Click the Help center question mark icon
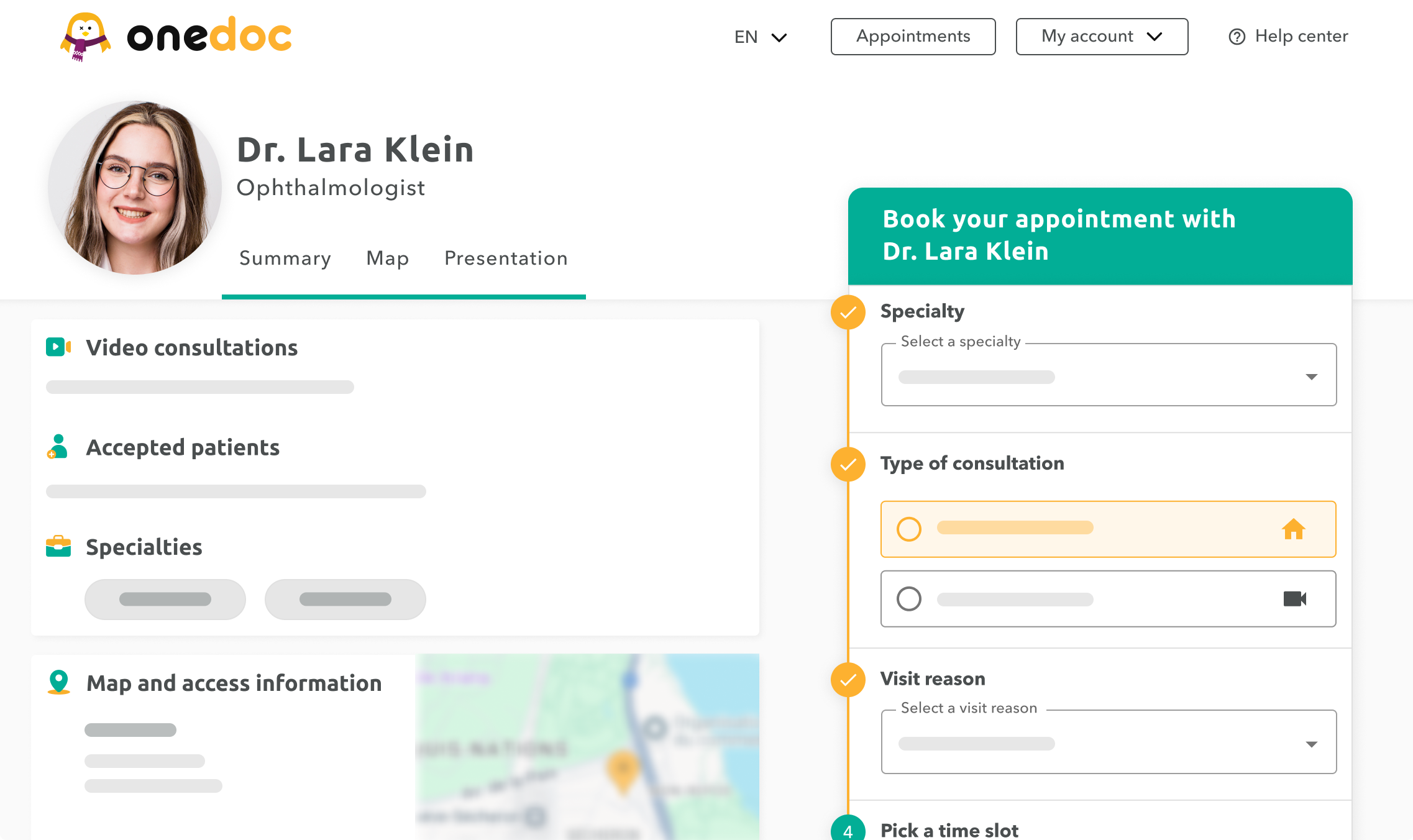1413x840 pixels. 1237,37
